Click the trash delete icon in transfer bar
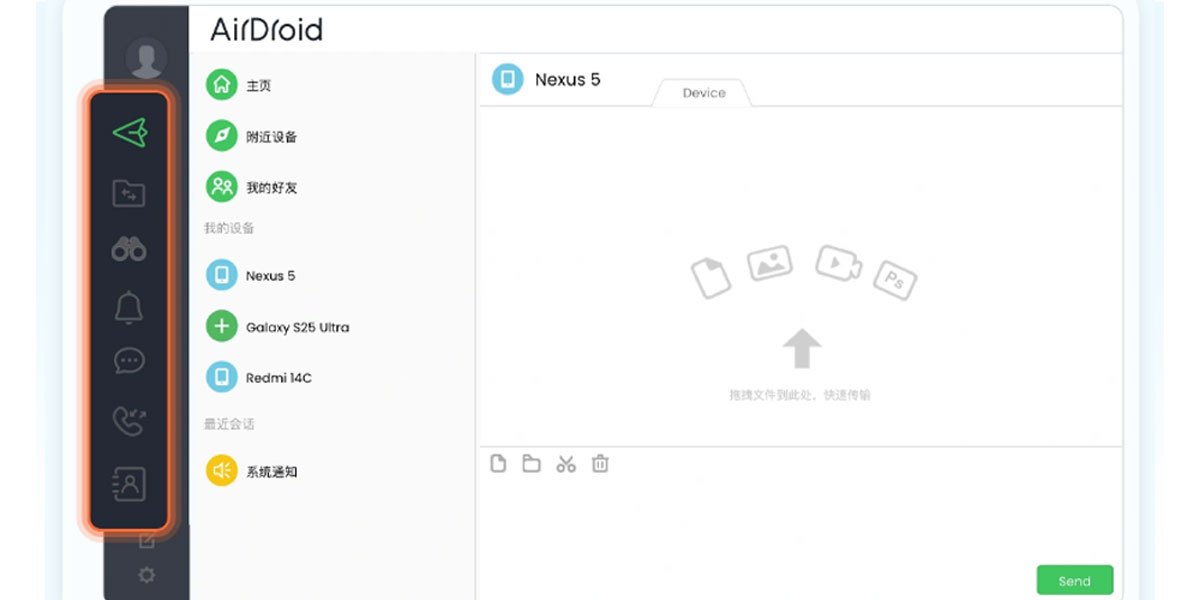This screenshot has height=600, width=1200. [600, 463]
